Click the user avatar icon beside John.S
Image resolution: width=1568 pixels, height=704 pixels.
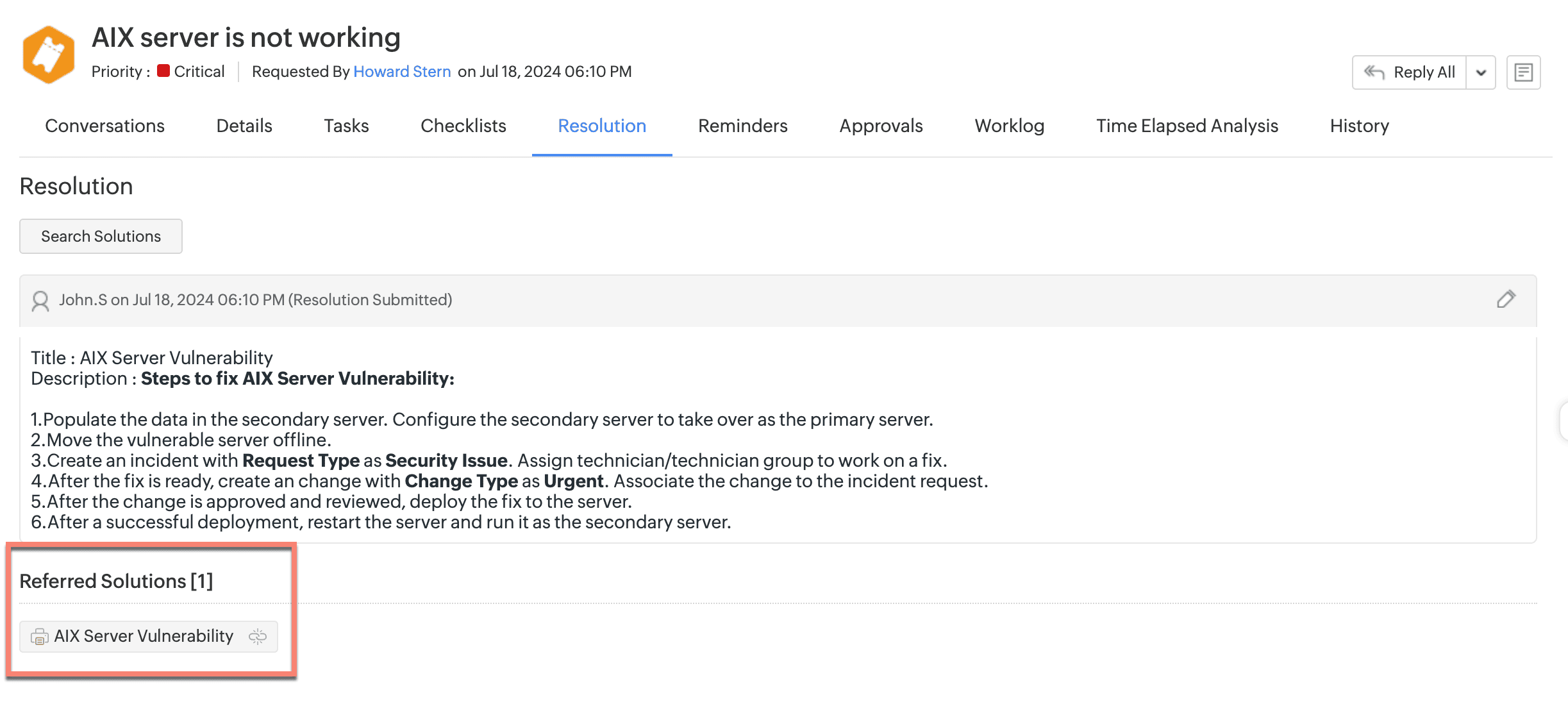point(40,301)
